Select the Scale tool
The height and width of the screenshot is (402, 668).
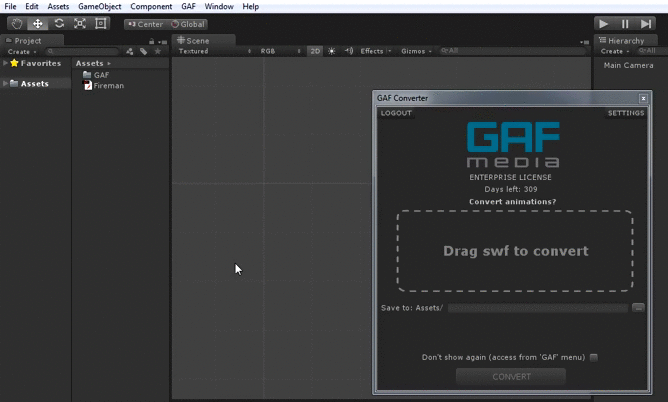tap(80, 23)
